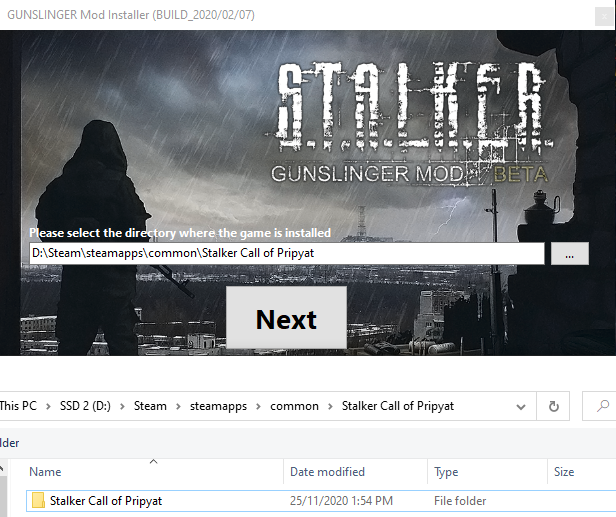Viewport: 616px width, 517px height.
Task: Expand chevron after common breadcrumb
Action: 330,406
